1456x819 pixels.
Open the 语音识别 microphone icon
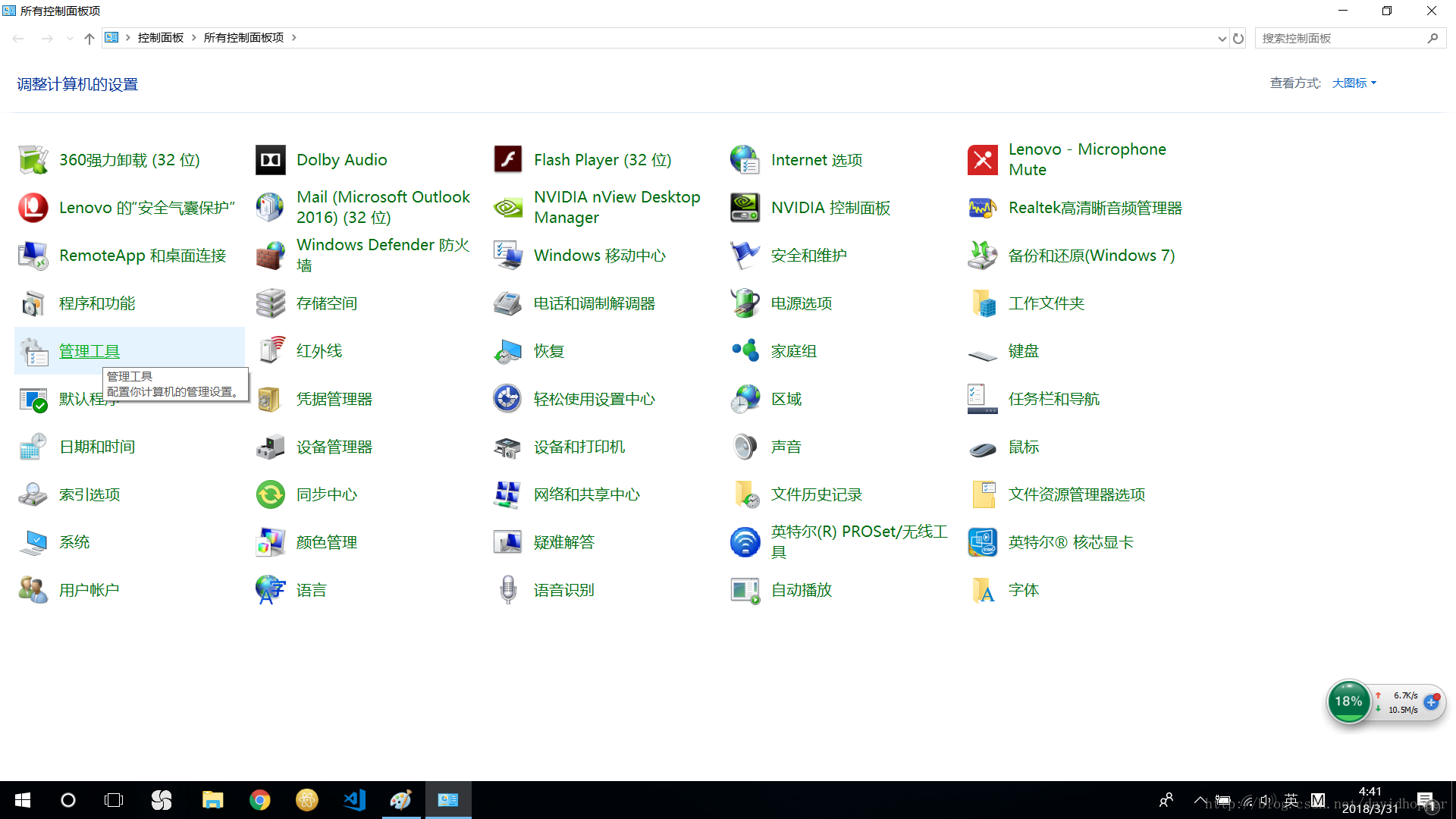(508, 590)
